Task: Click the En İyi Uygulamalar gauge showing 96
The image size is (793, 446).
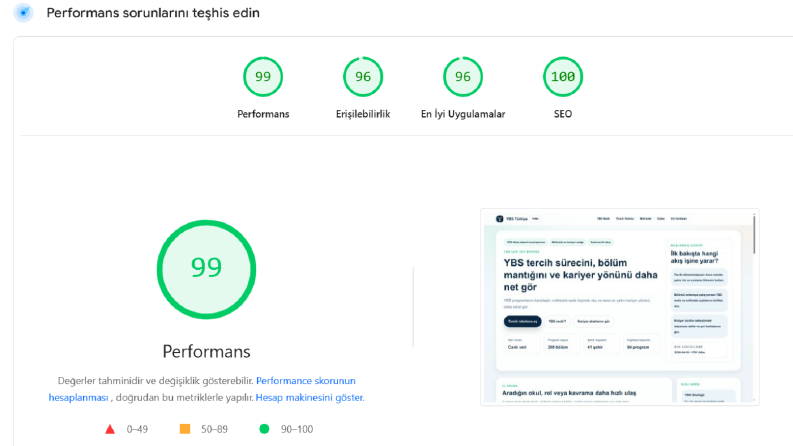Action: 463,77
